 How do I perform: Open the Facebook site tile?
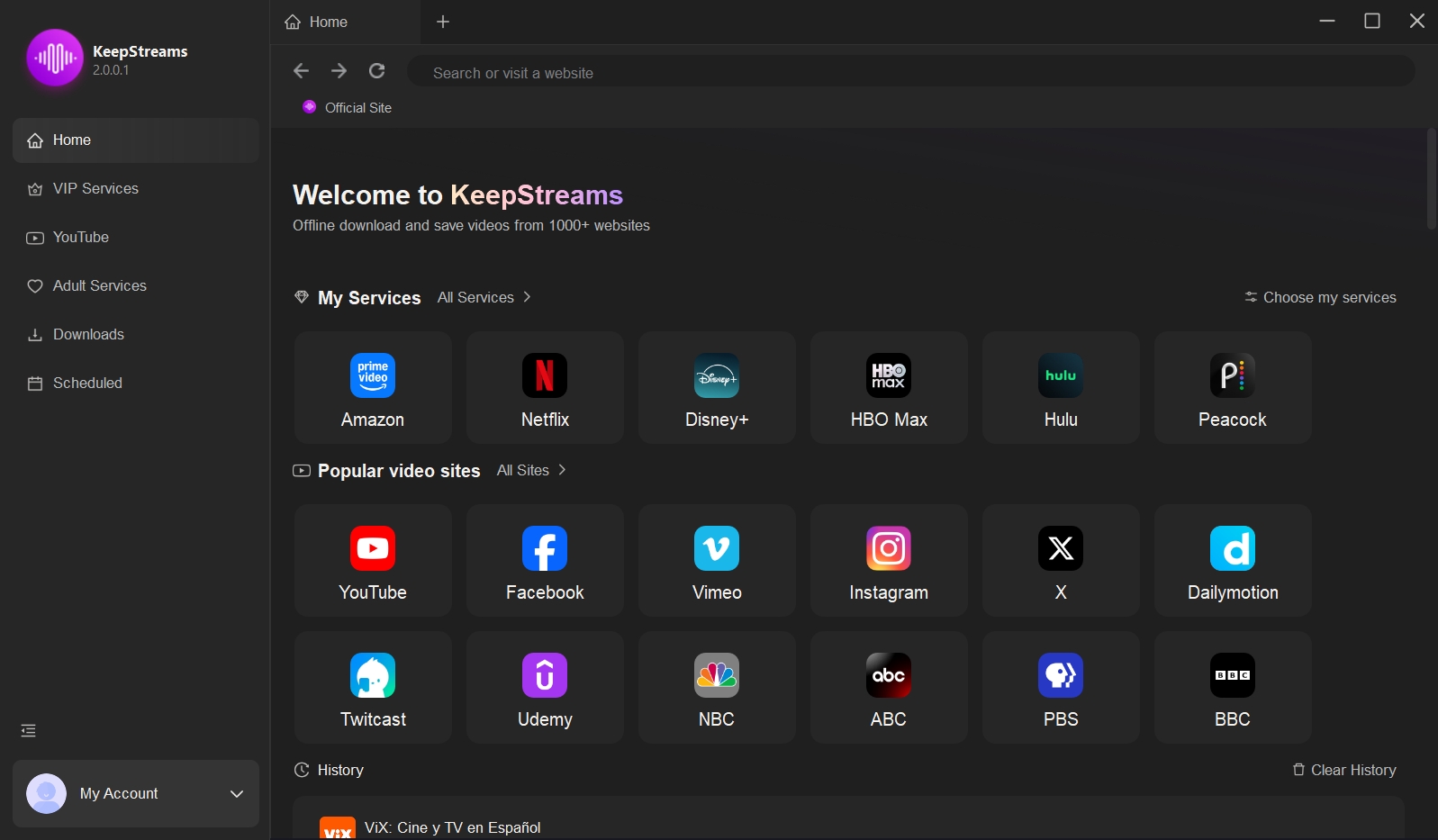[x=545, y=560]
